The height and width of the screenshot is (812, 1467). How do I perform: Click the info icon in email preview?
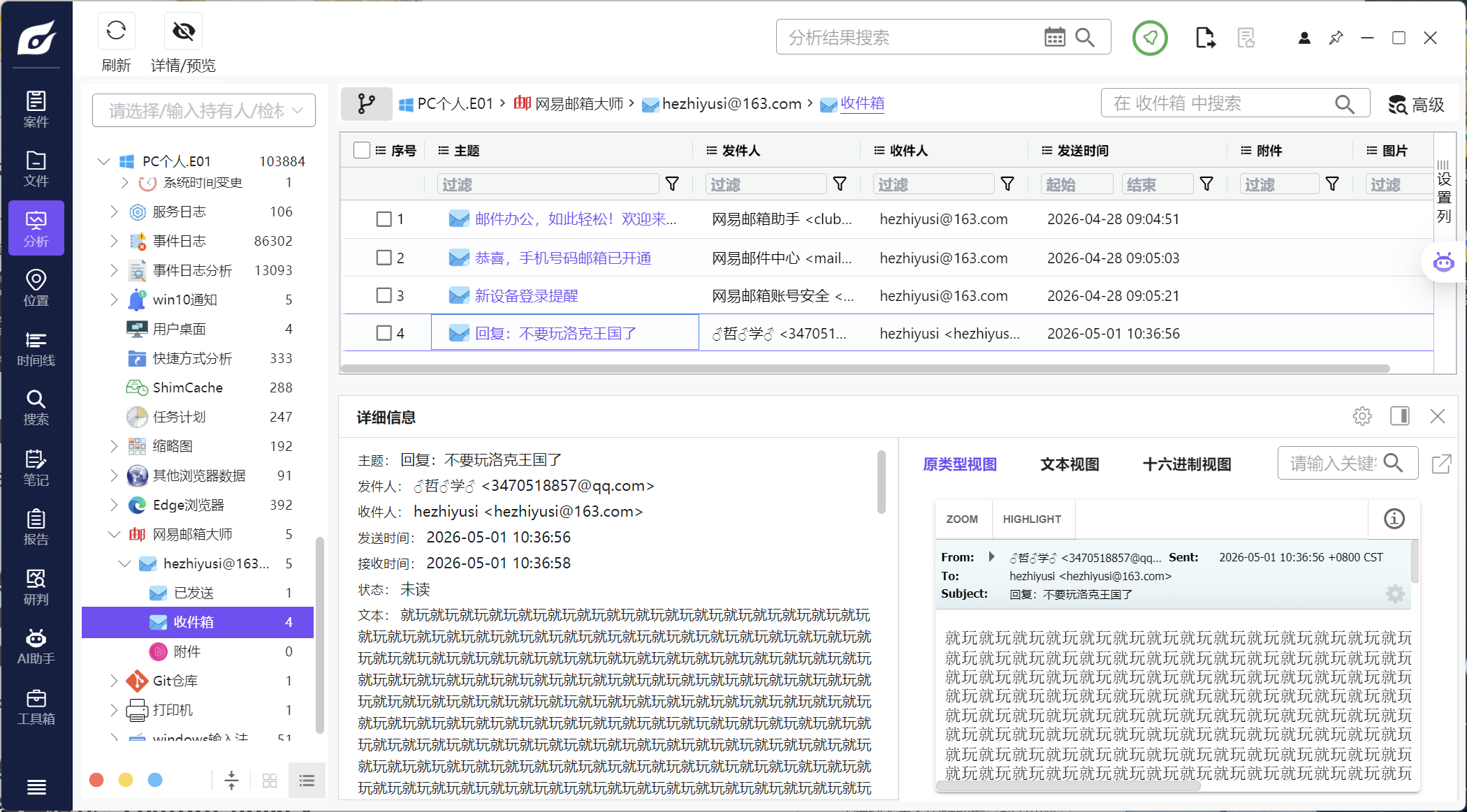(1394, 519)
